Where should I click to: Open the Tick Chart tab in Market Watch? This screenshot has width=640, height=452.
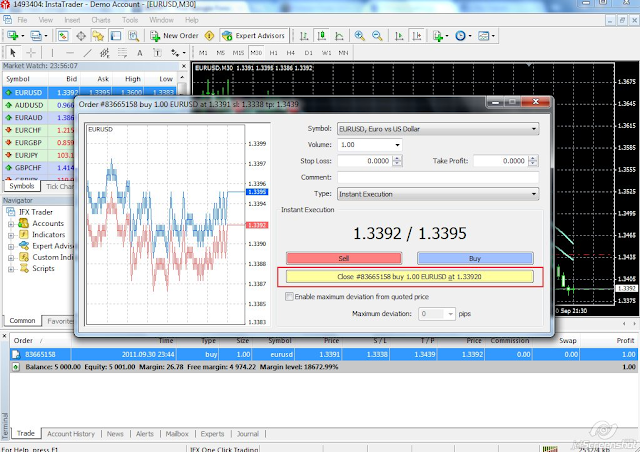pos(59,187)
